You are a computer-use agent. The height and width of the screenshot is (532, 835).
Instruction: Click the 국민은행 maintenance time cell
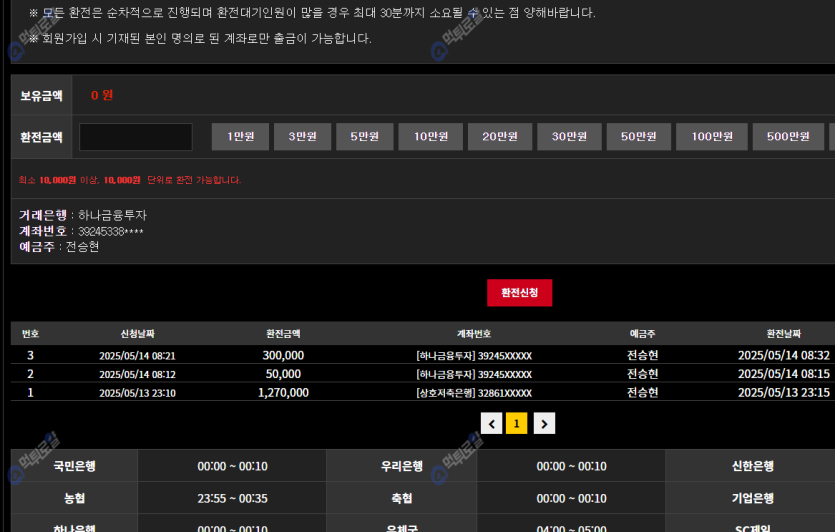(232, 466)
